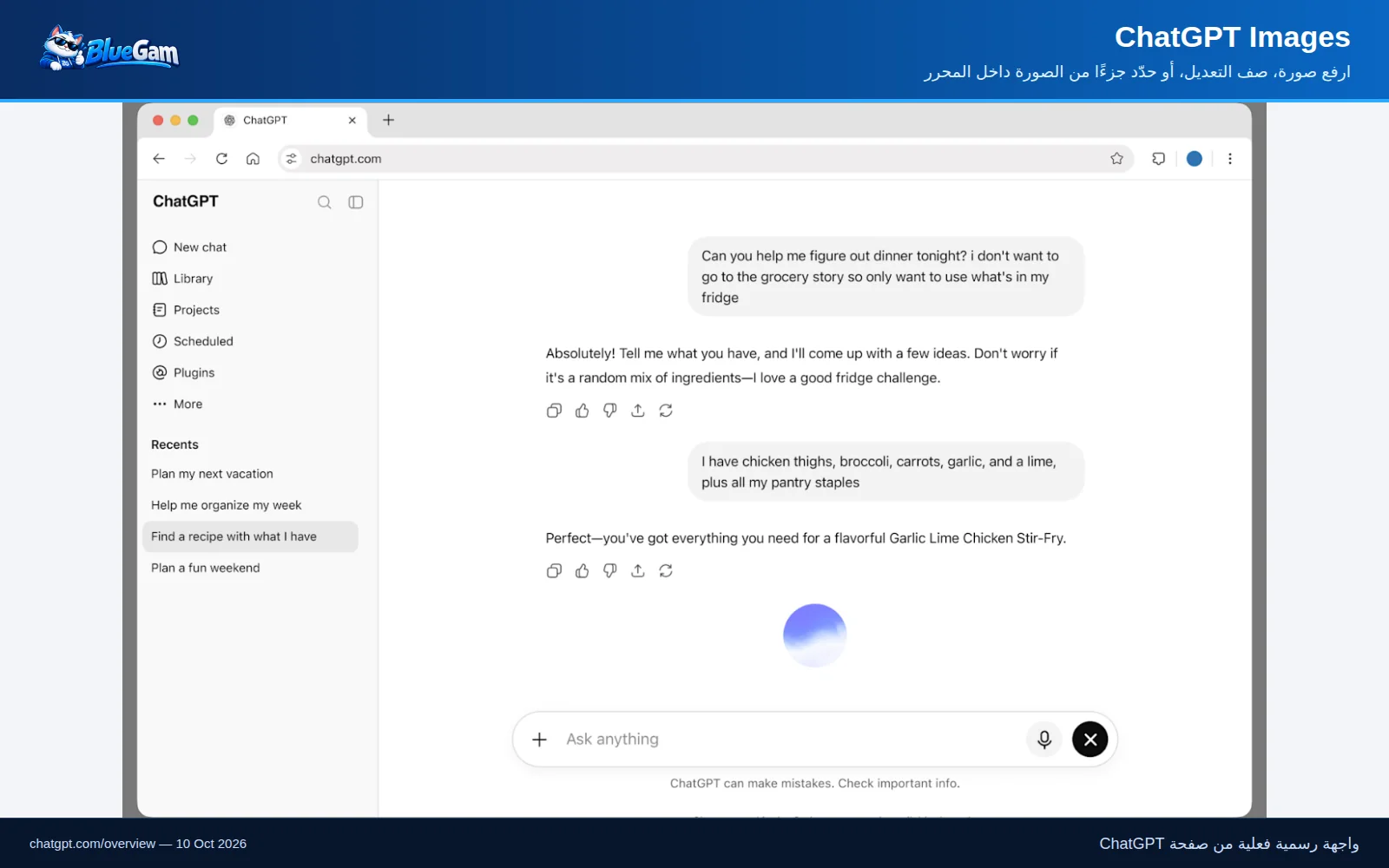Expand the More sidebar options
This screenshot has width=1389, height=868.
pyautogui.click(x=177, y=404)
